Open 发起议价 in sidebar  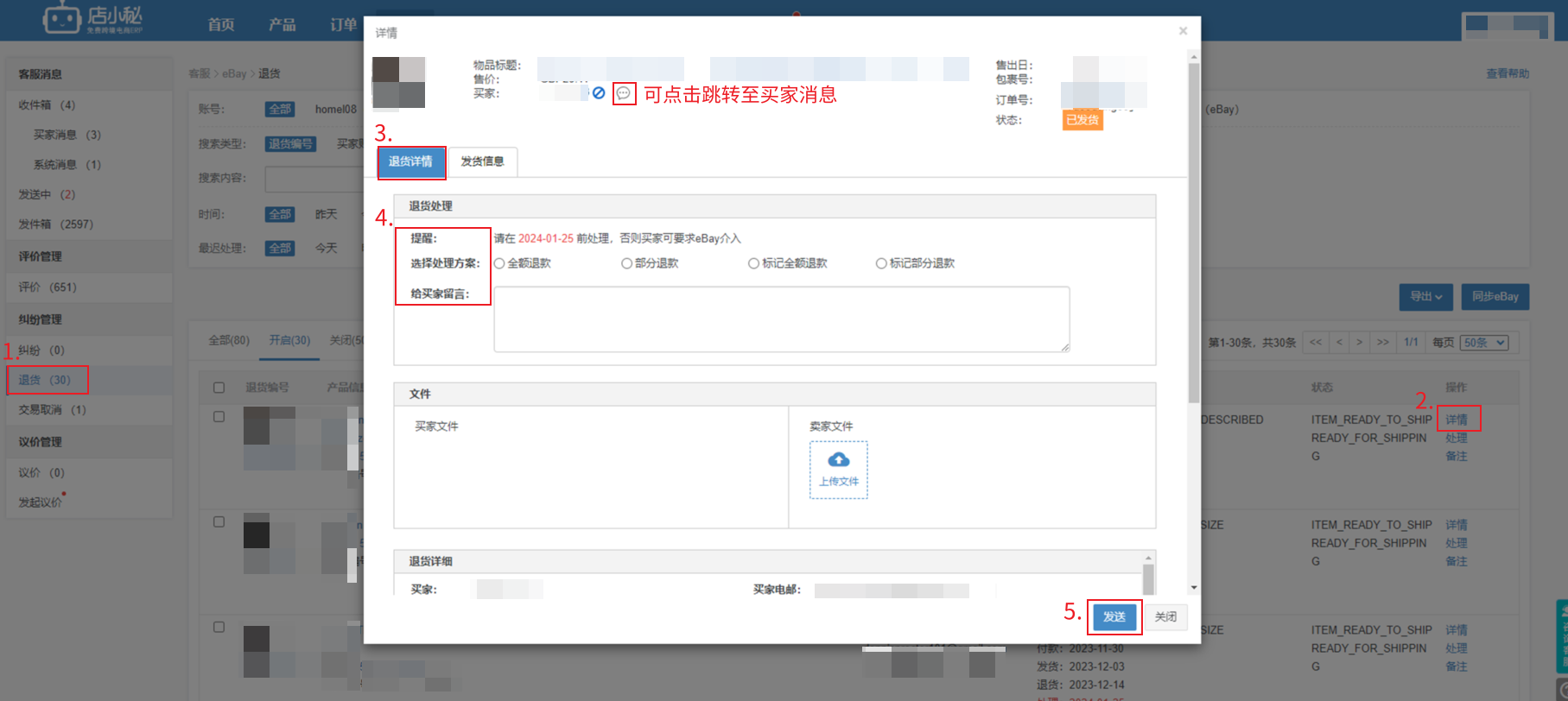[x=40, y=502]
